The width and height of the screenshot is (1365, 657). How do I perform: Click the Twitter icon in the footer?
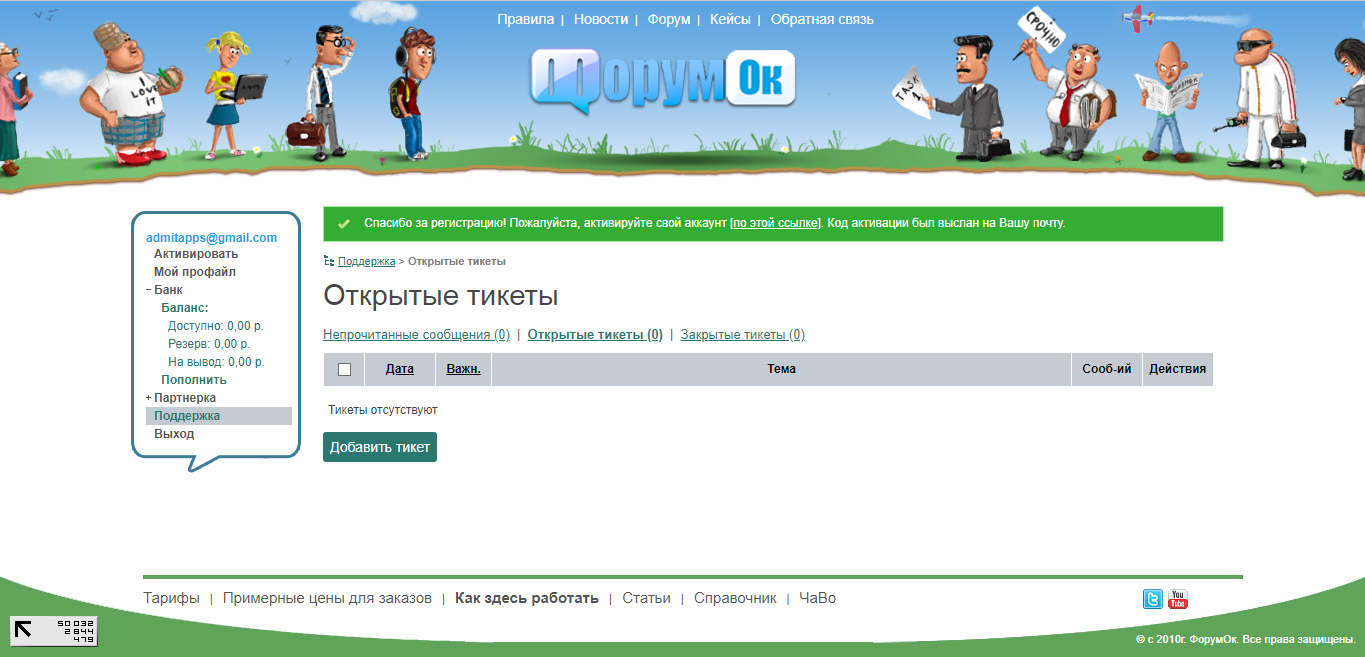pyautogui.click(x=1152, y=598)
